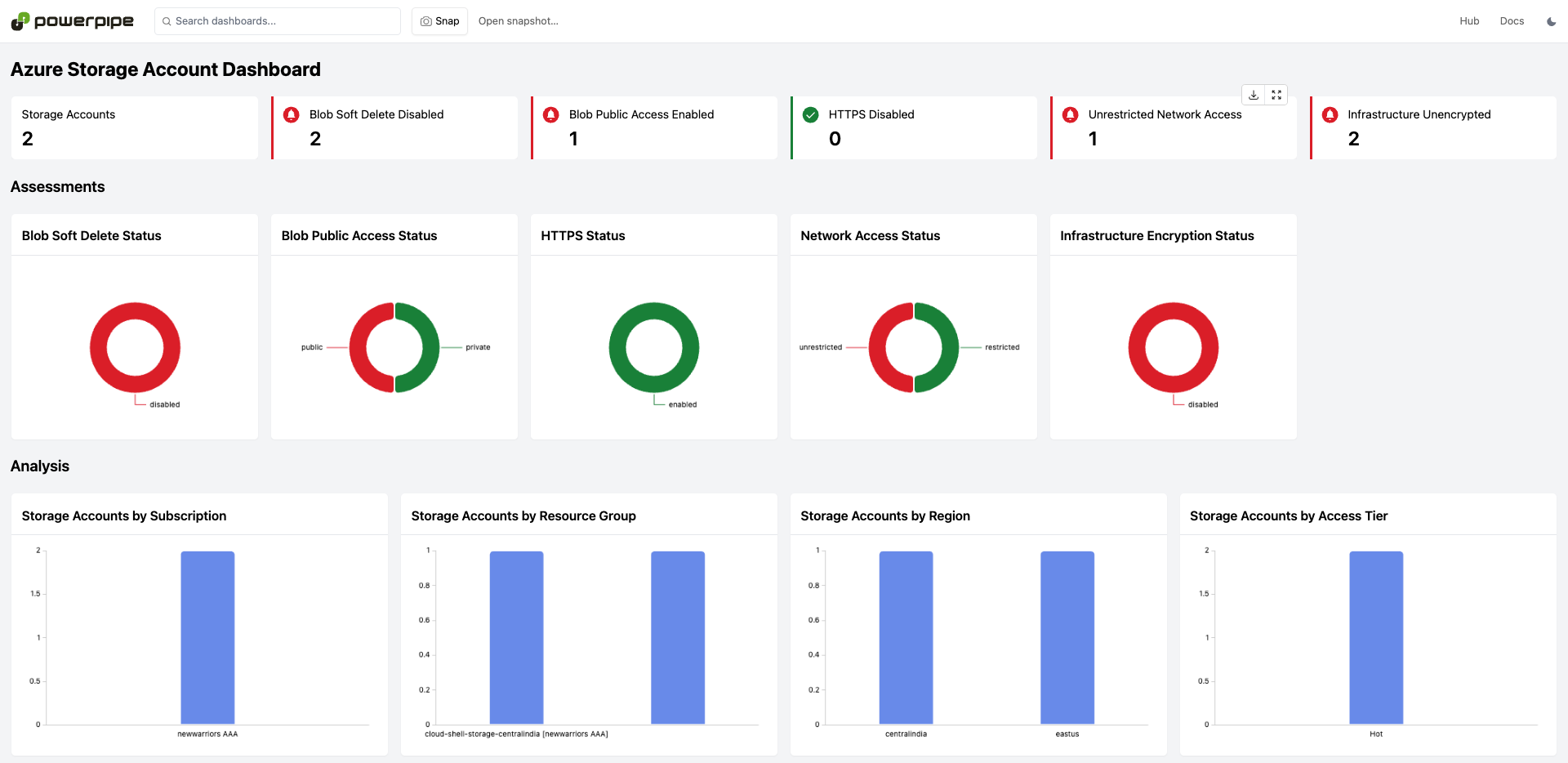This screenshot has width=1568, height=763.
Task: Click the 'private' label on Blob Public Access chart
Action: [x=478, y=347]
